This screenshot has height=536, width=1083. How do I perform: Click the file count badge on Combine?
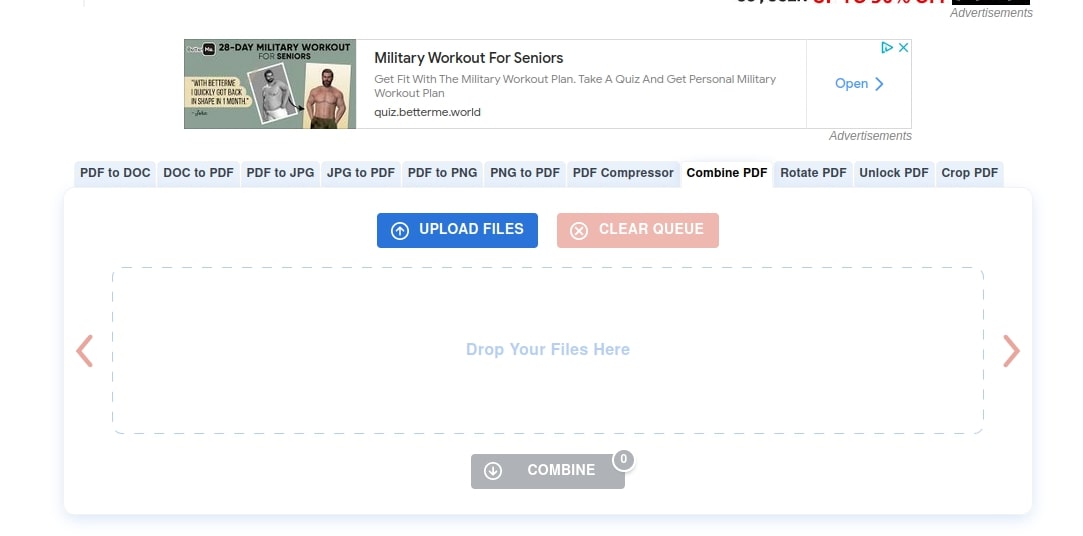point(623,459)
